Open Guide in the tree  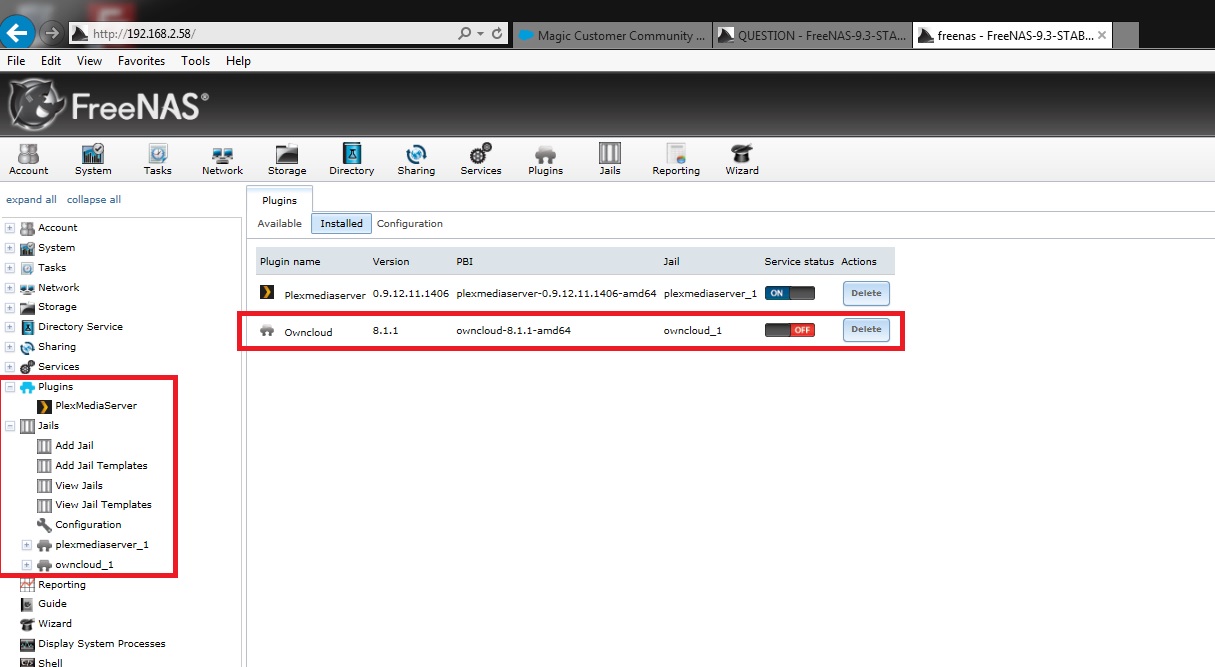point(52,604)
